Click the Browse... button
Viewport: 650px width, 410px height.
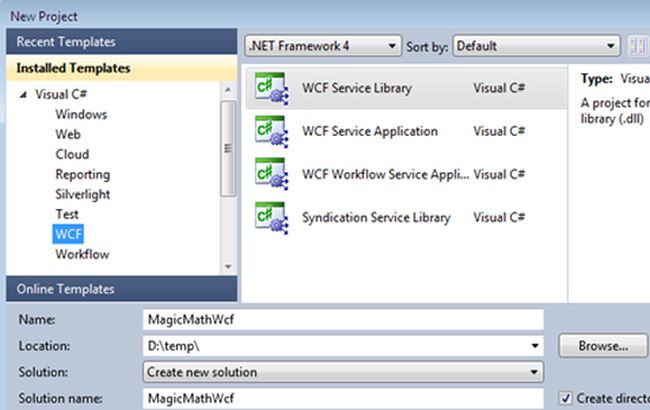pos(603,346)
